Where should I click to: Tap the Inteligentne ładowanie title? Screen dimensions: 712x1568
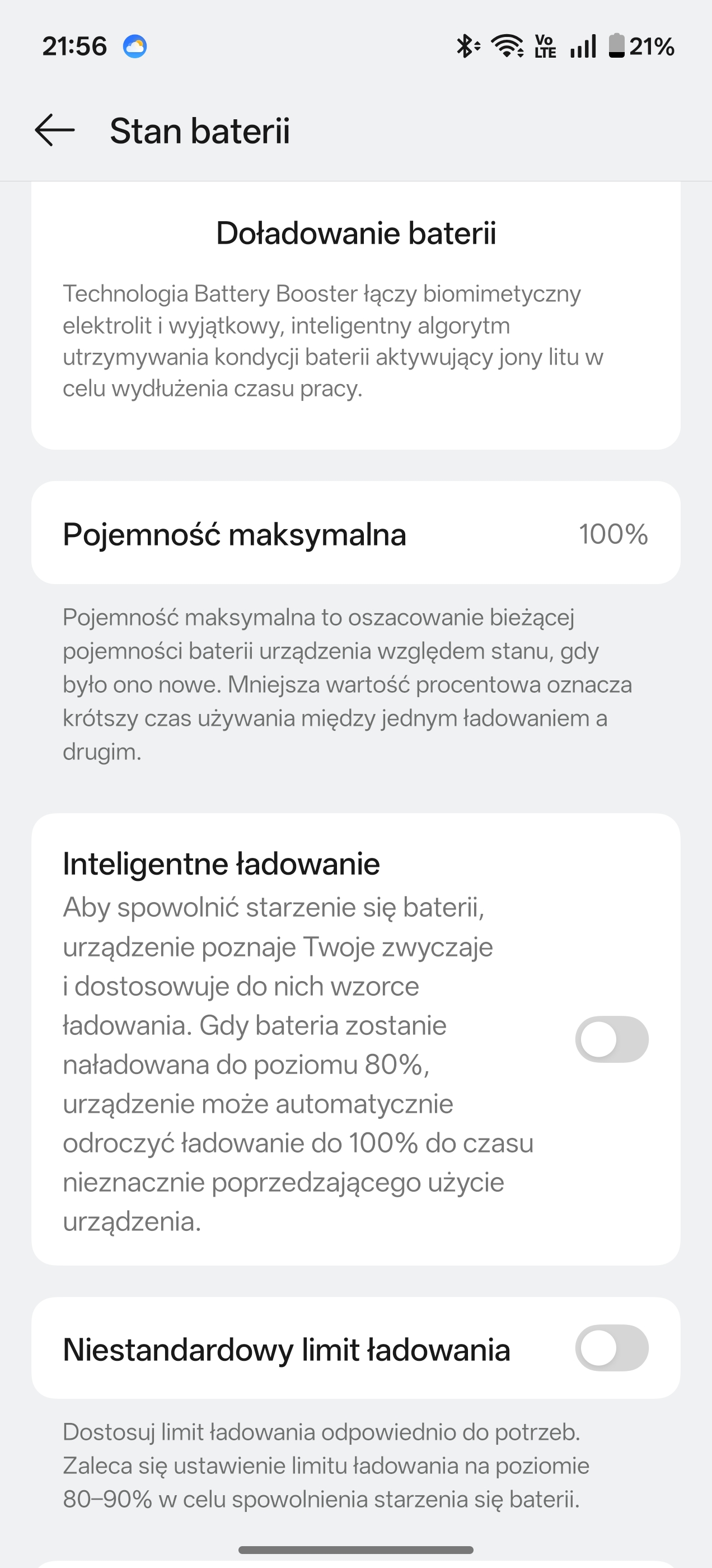click(x=222, y=864)
